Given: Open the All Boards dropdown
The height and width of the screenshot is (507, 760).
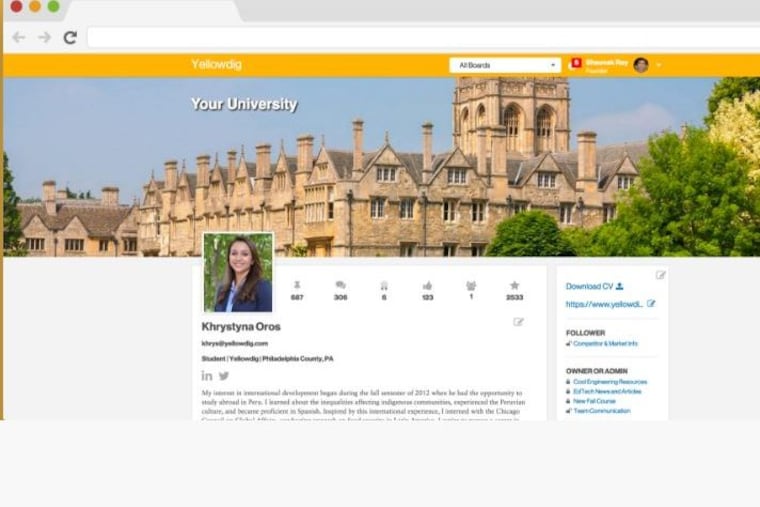Looking at the screenshot, I should point(505,65).
